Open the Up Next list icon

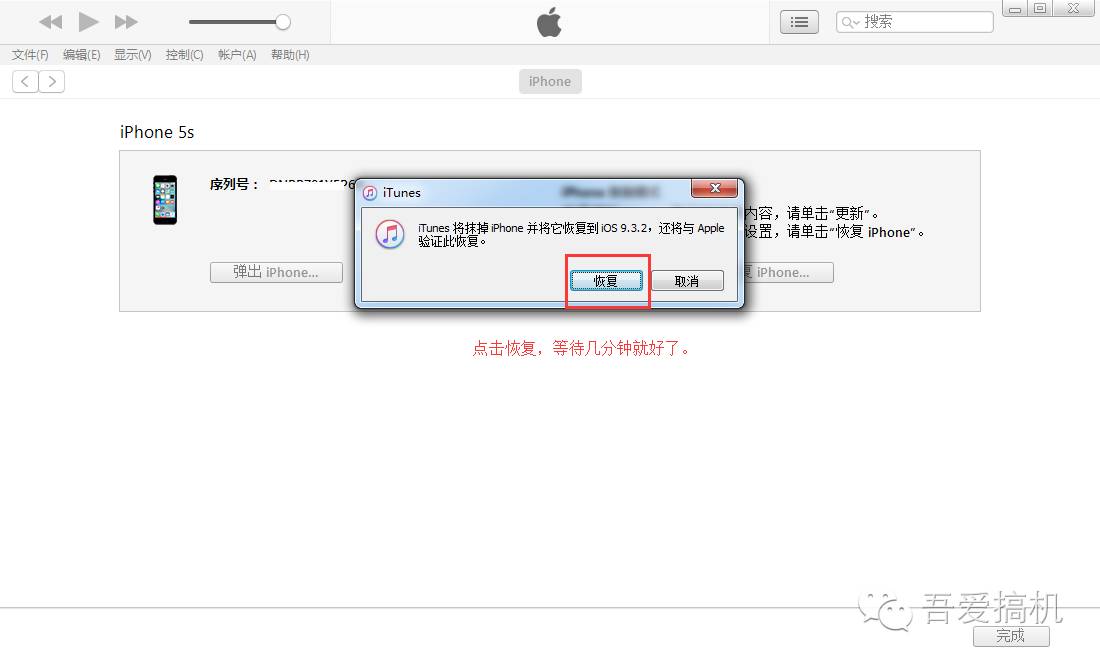point(798,21)
